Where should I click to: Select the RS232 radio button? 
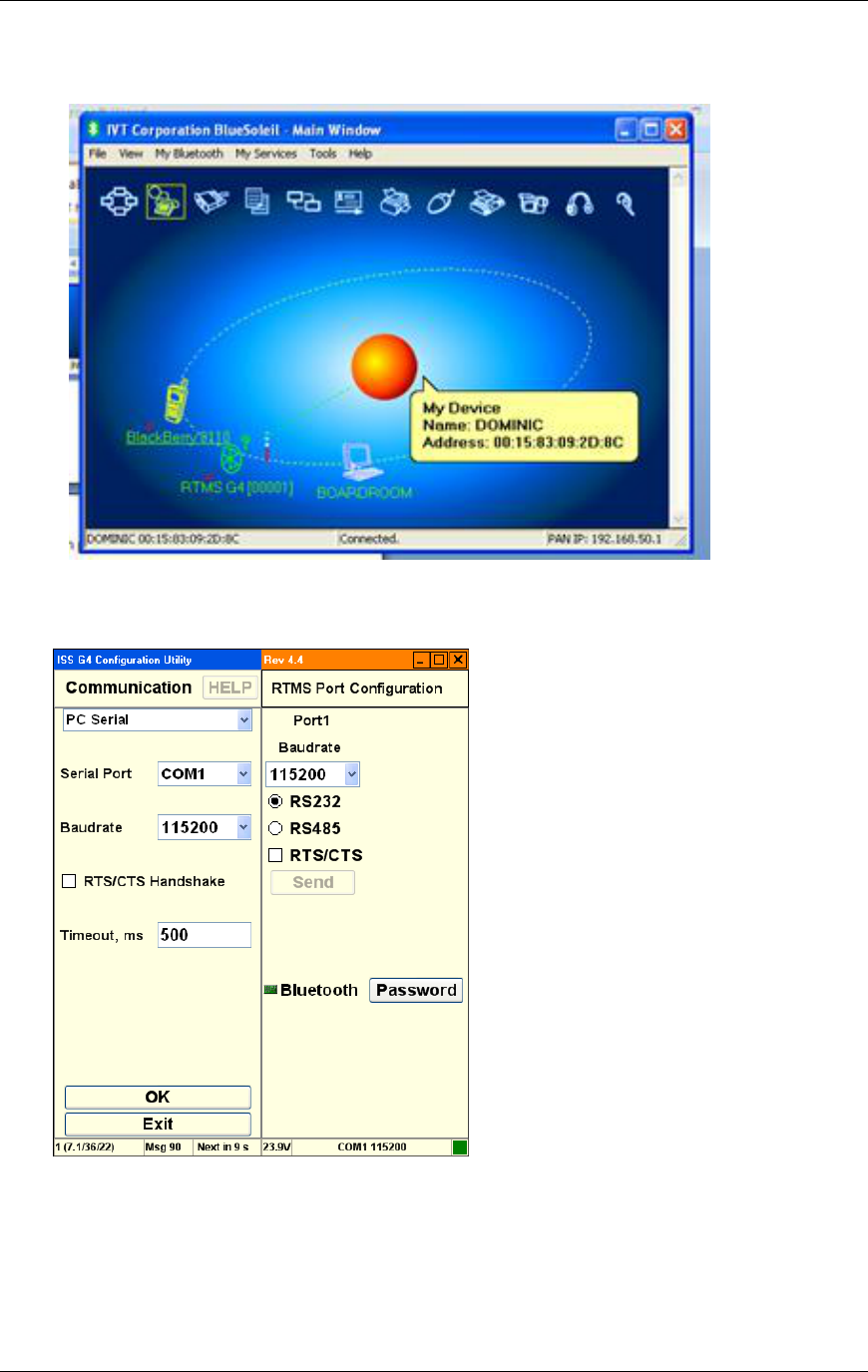(275, 801)
